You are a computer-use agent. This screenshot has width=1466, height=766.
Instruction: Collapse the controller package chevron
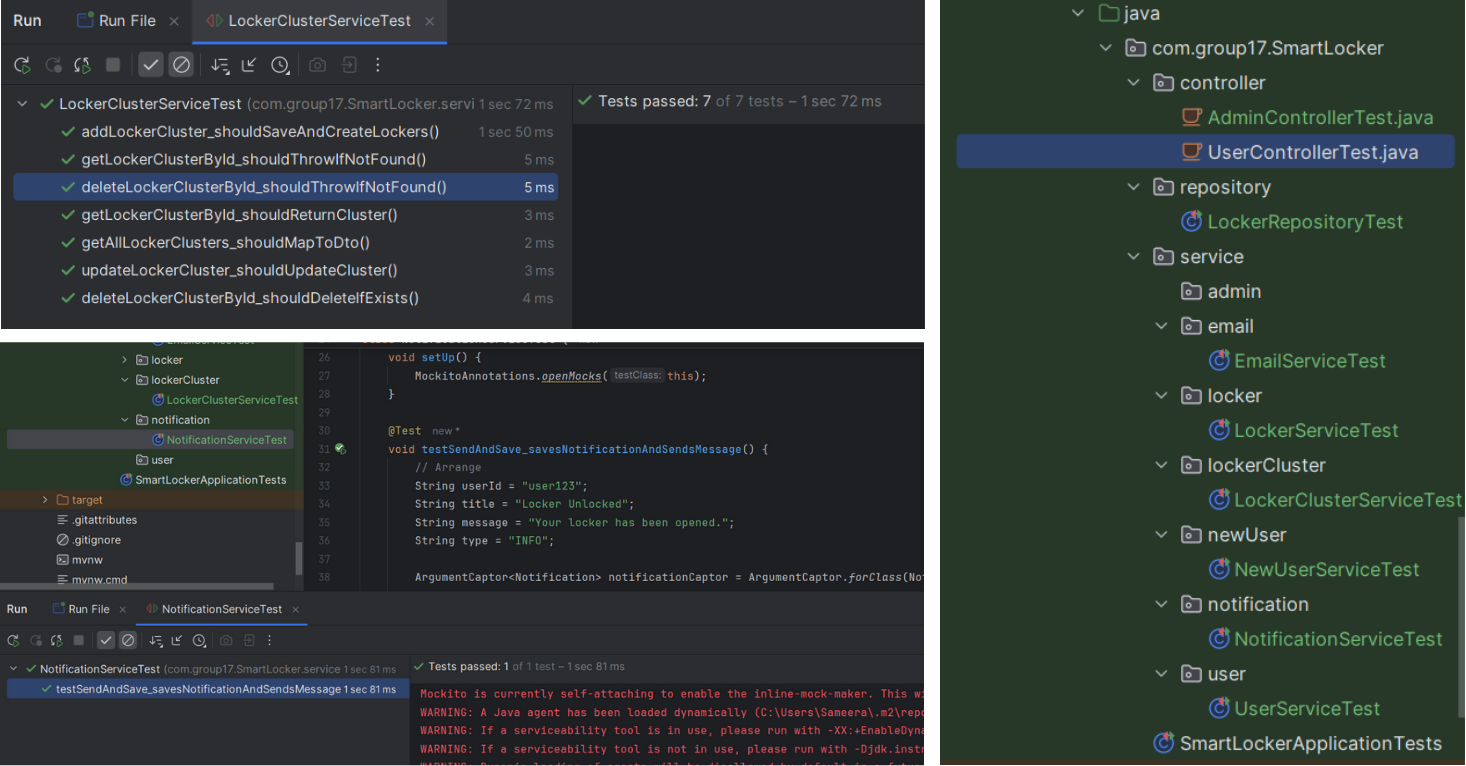pos(1133,83)
